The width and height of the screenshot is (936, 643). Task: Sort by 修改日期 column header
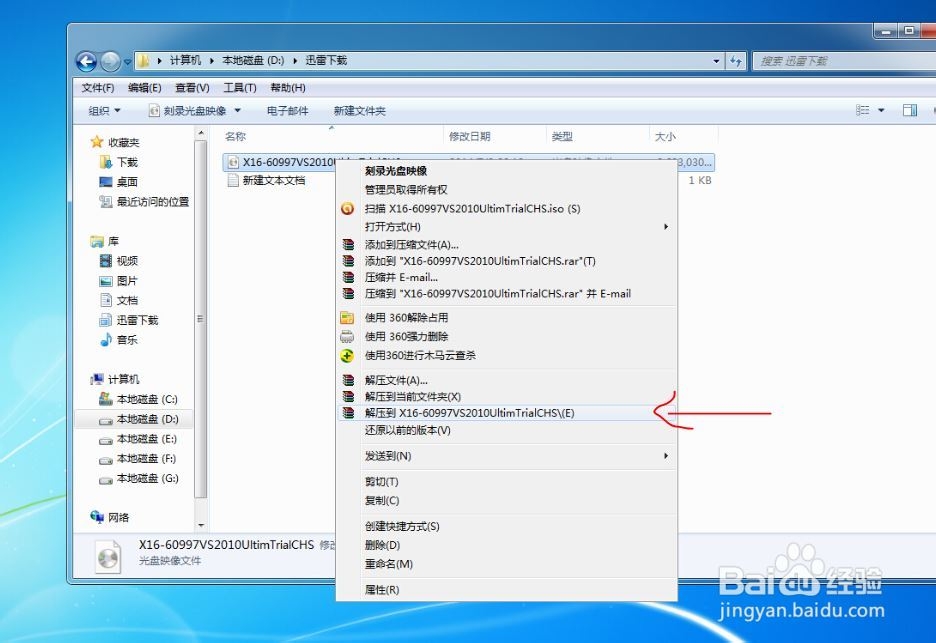click(x=495, y=136)
